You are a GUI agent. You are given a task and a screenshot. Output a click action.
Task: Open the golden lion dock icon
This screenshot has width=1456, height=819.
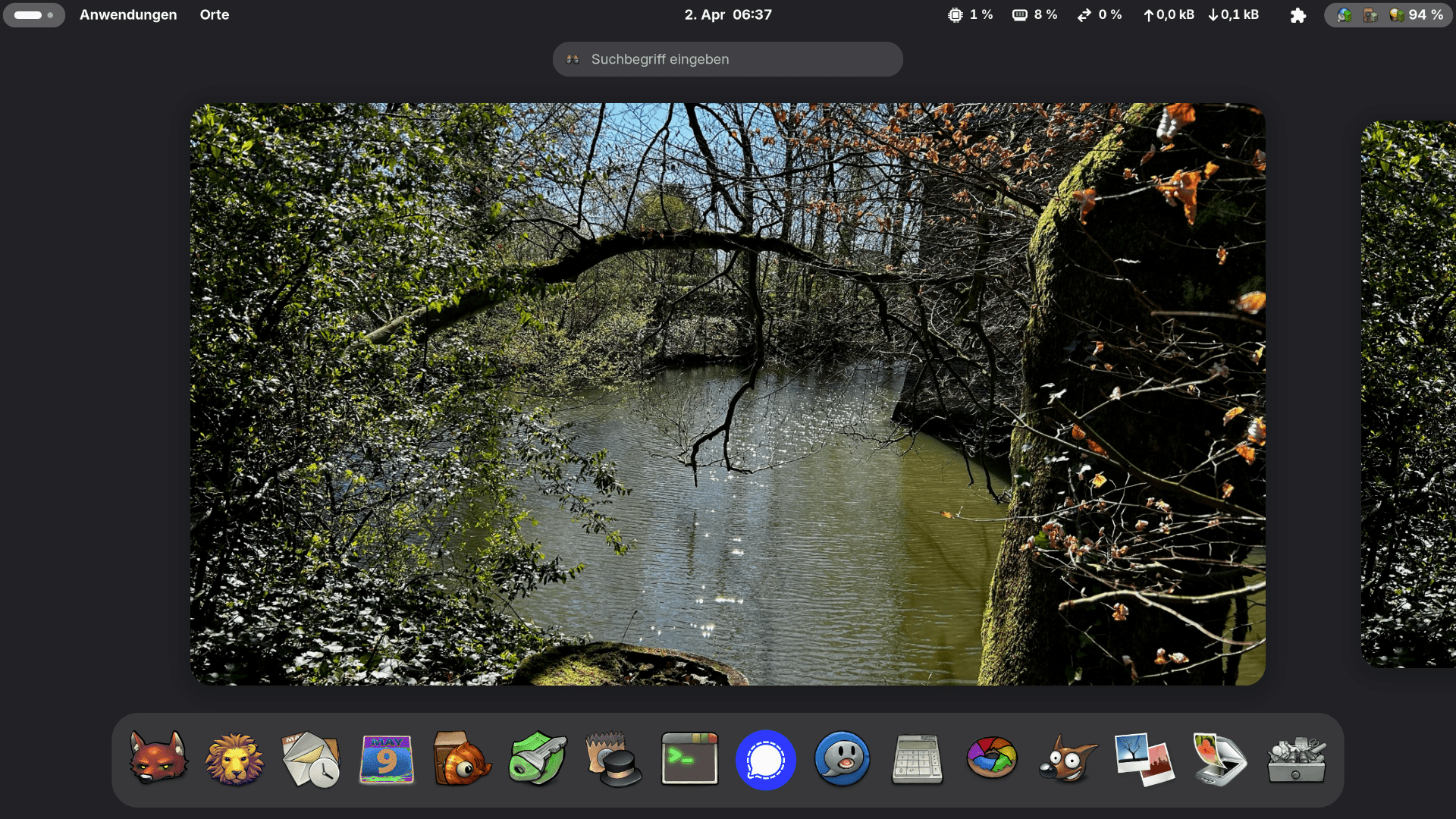pos(234,760)
